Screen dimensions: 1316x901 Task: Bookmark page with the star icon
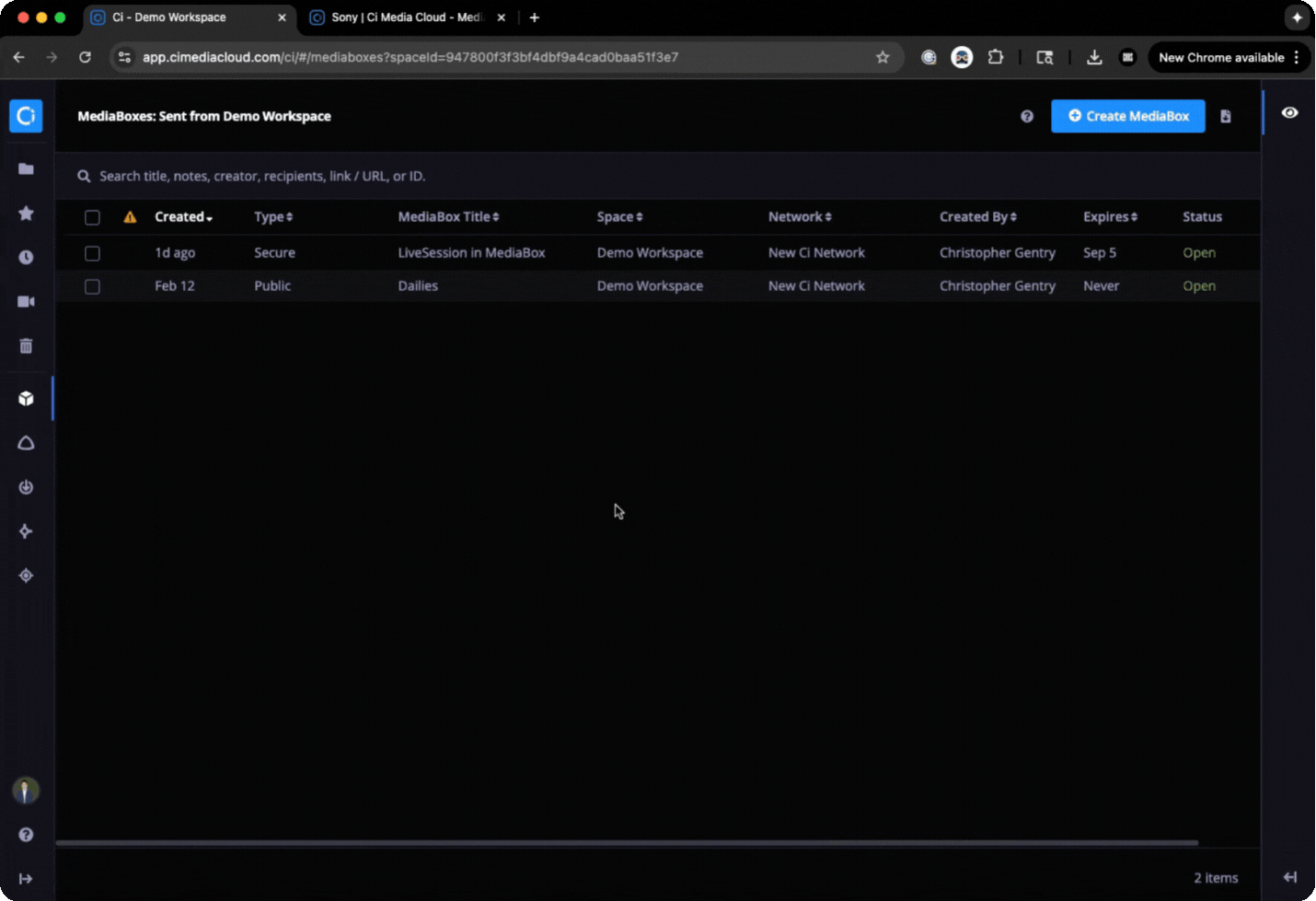pyautogui.click(x=883, y=57)
